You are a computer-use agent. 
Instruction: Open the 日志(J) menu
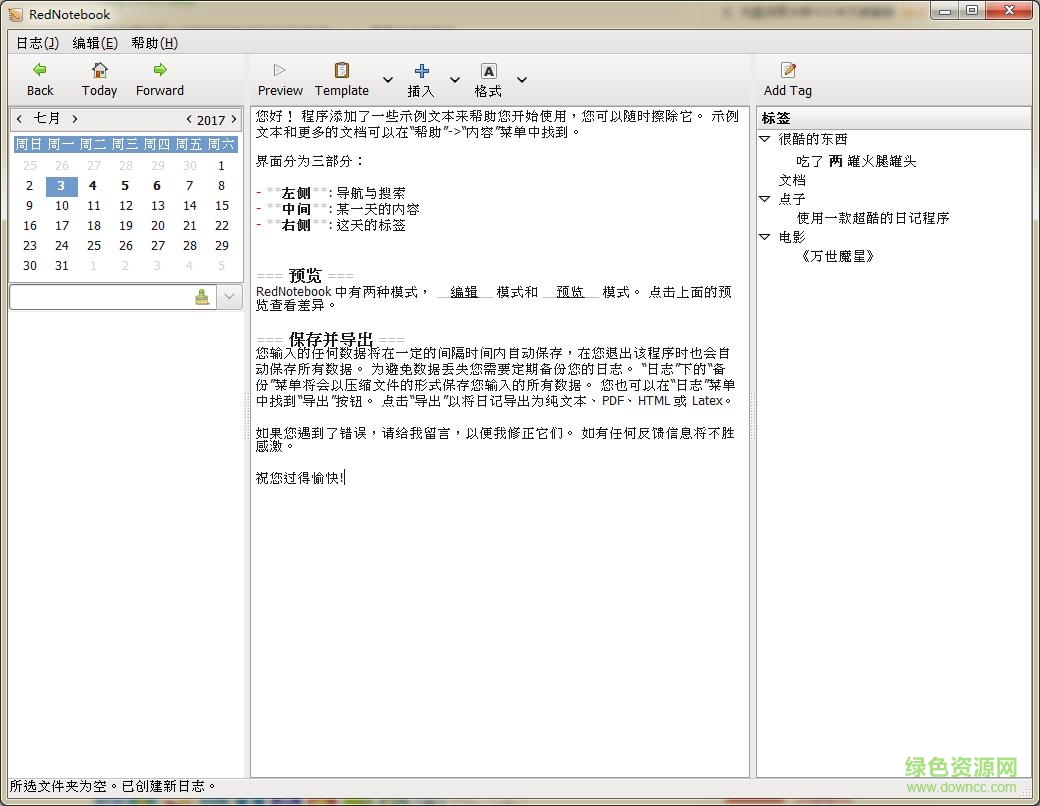point(35,43)
